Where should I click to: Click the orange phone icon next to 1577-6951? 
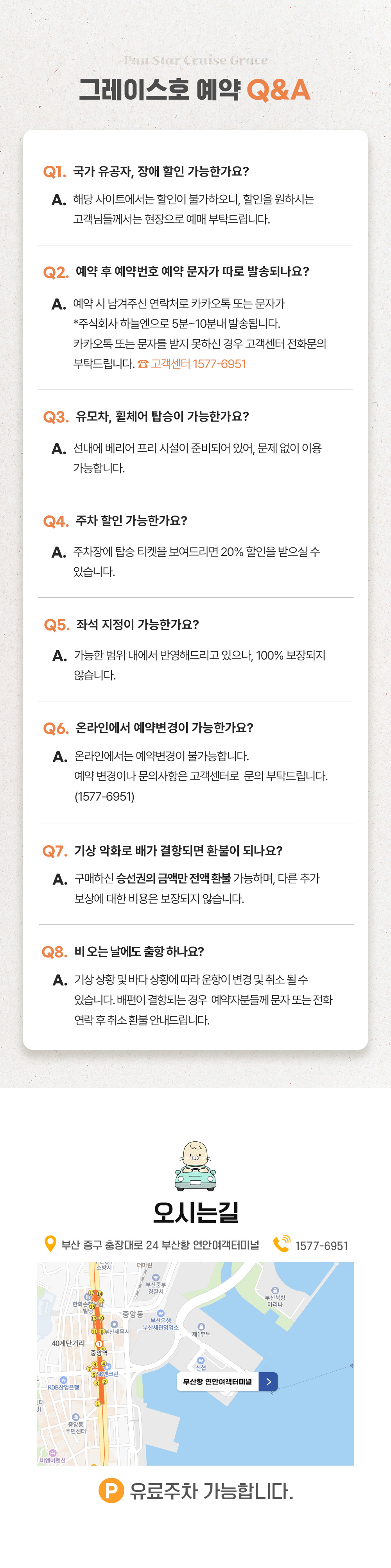pyautogui.click(x=282, y=1244)
